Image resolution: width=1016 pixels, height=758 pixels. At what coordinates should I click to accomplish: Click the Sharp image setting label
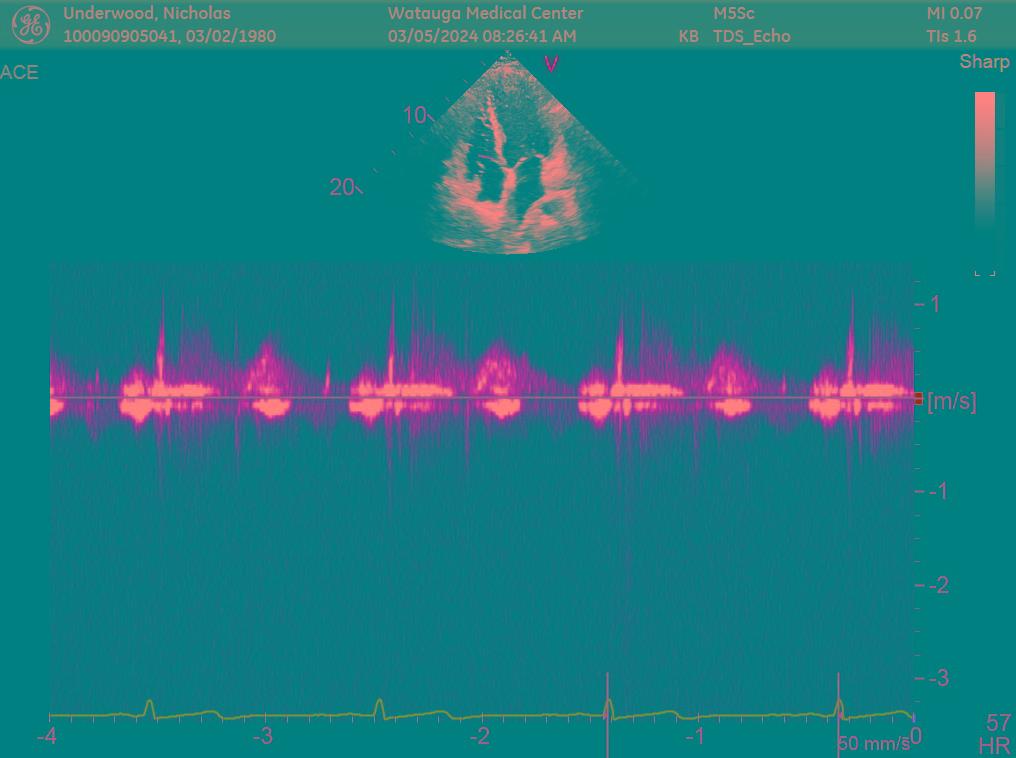984,62
